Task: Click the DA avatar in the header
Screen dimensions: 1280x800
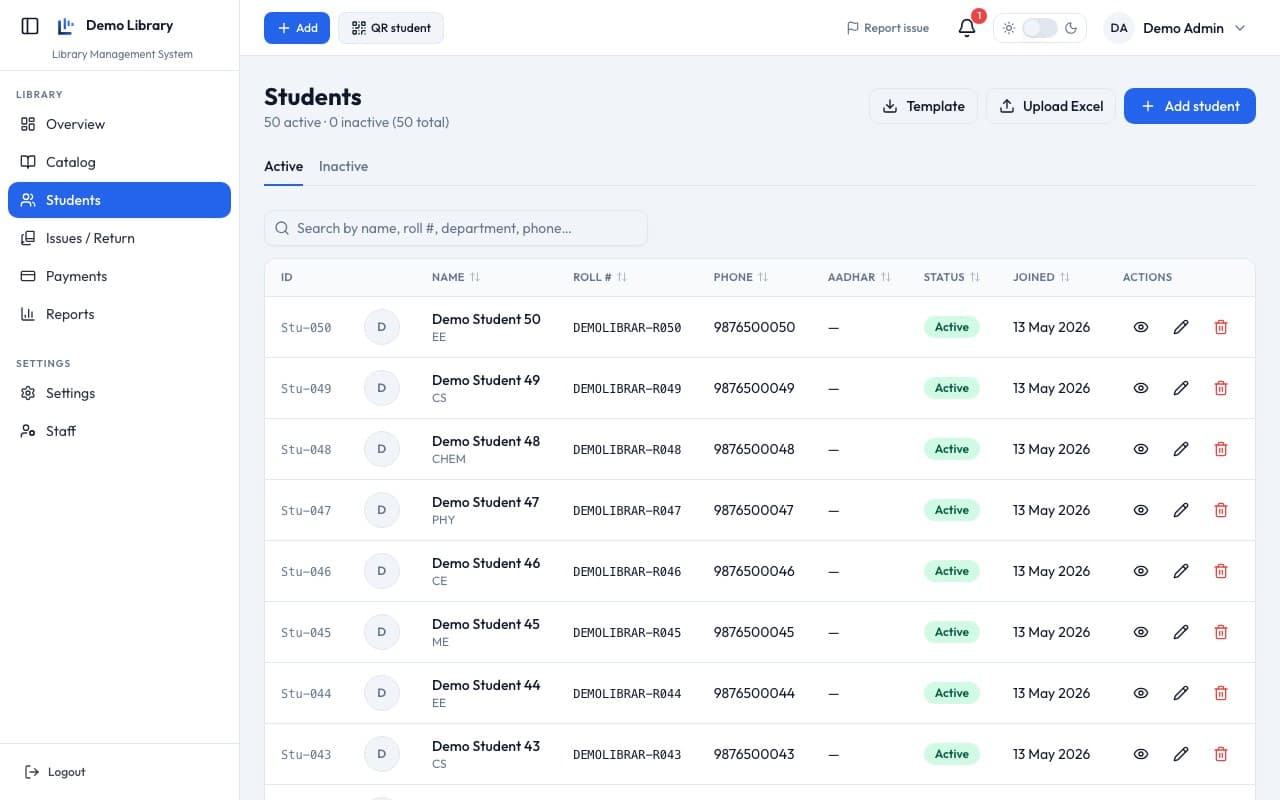Action: [1119, 28]
